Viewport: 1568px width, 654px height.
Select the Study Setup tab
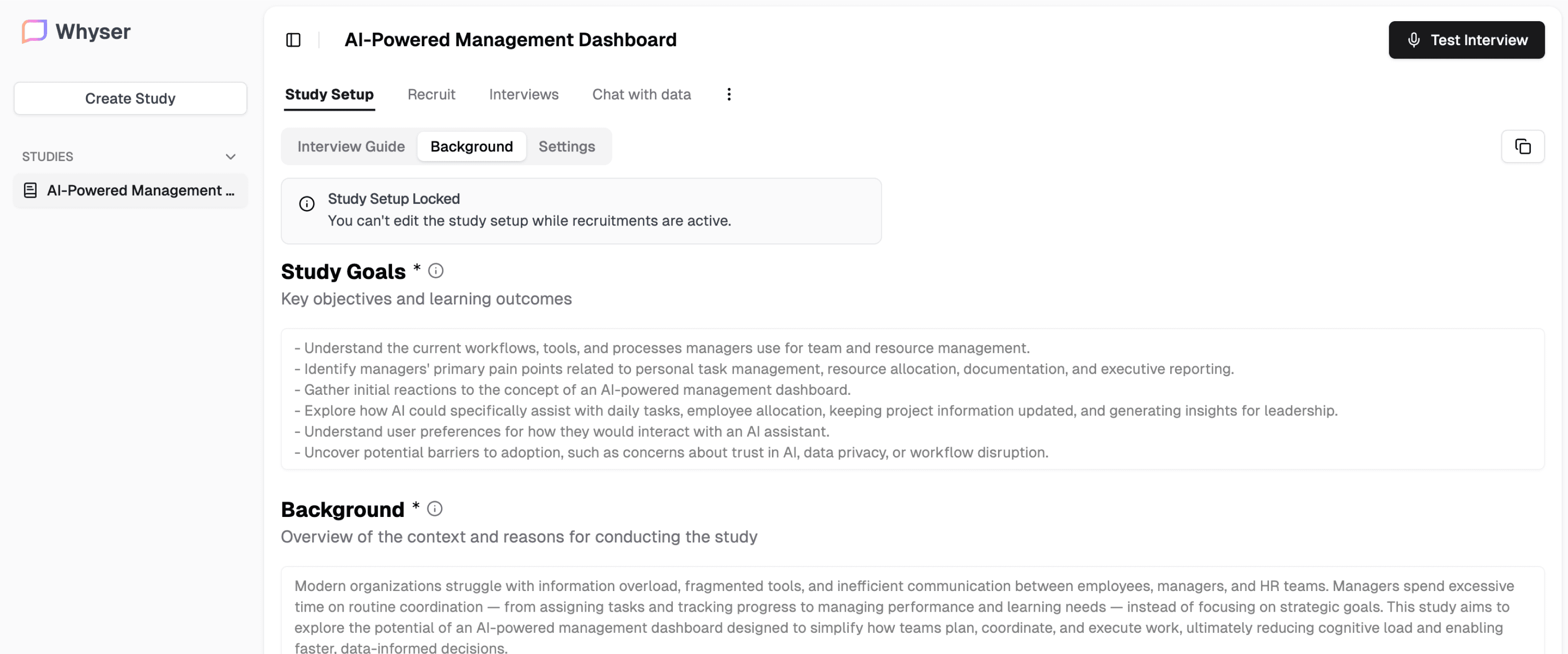click(329, 94)
